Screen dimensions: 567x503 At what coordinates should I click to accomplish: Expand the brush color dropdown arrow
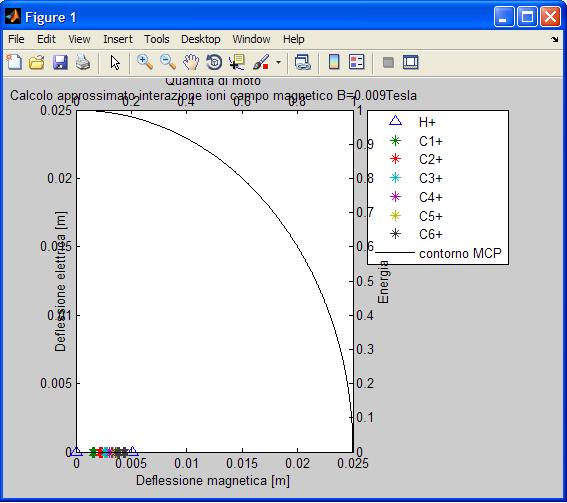pos(278,63)
